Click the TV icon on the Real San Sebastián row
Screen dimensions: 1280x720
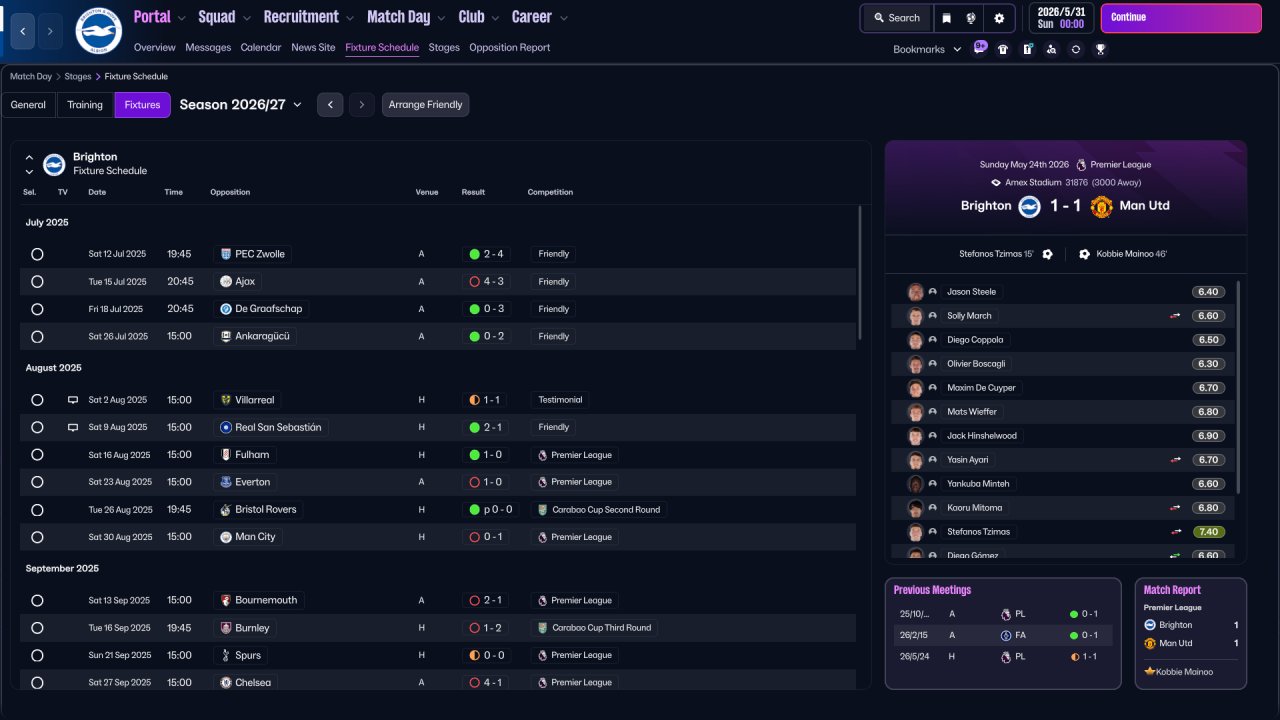(x=73, y=427)
